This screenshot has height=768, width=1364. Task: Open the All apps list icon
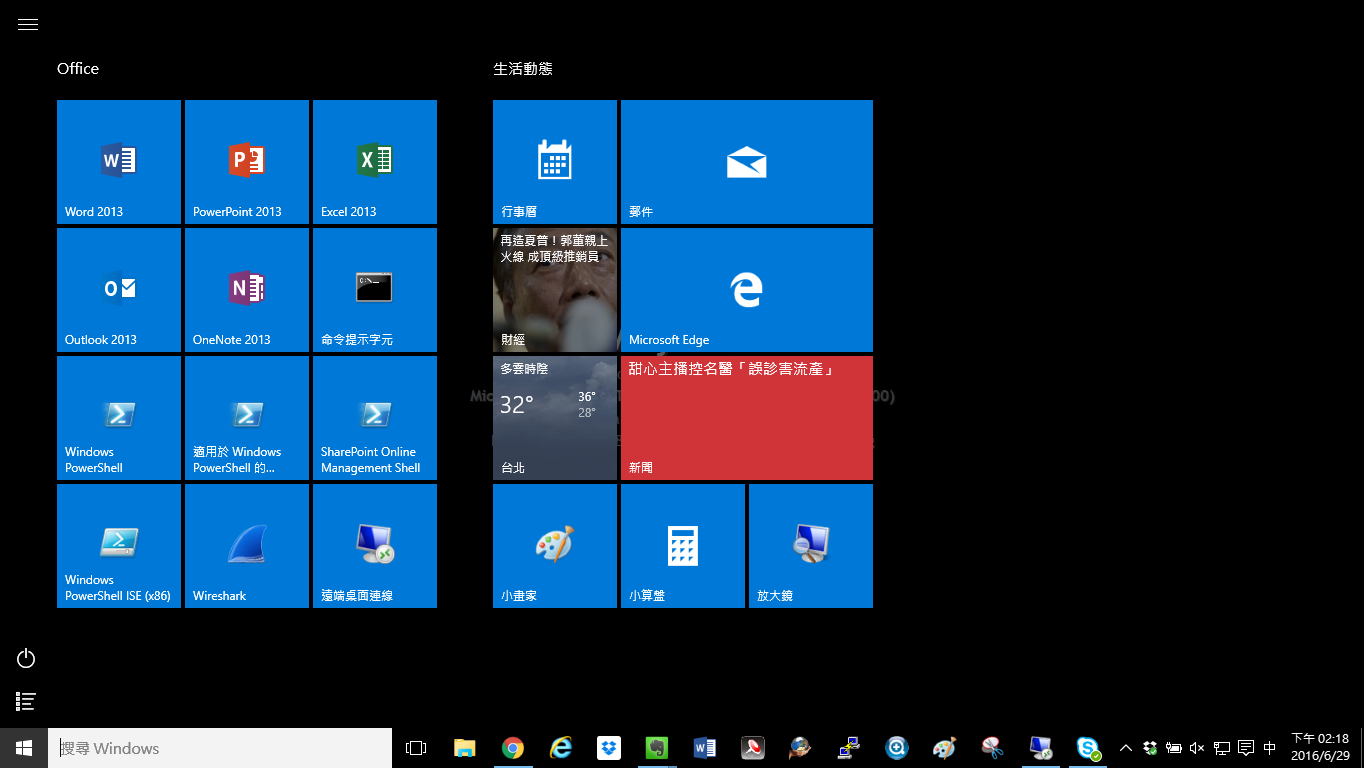(x=26, y=702)
